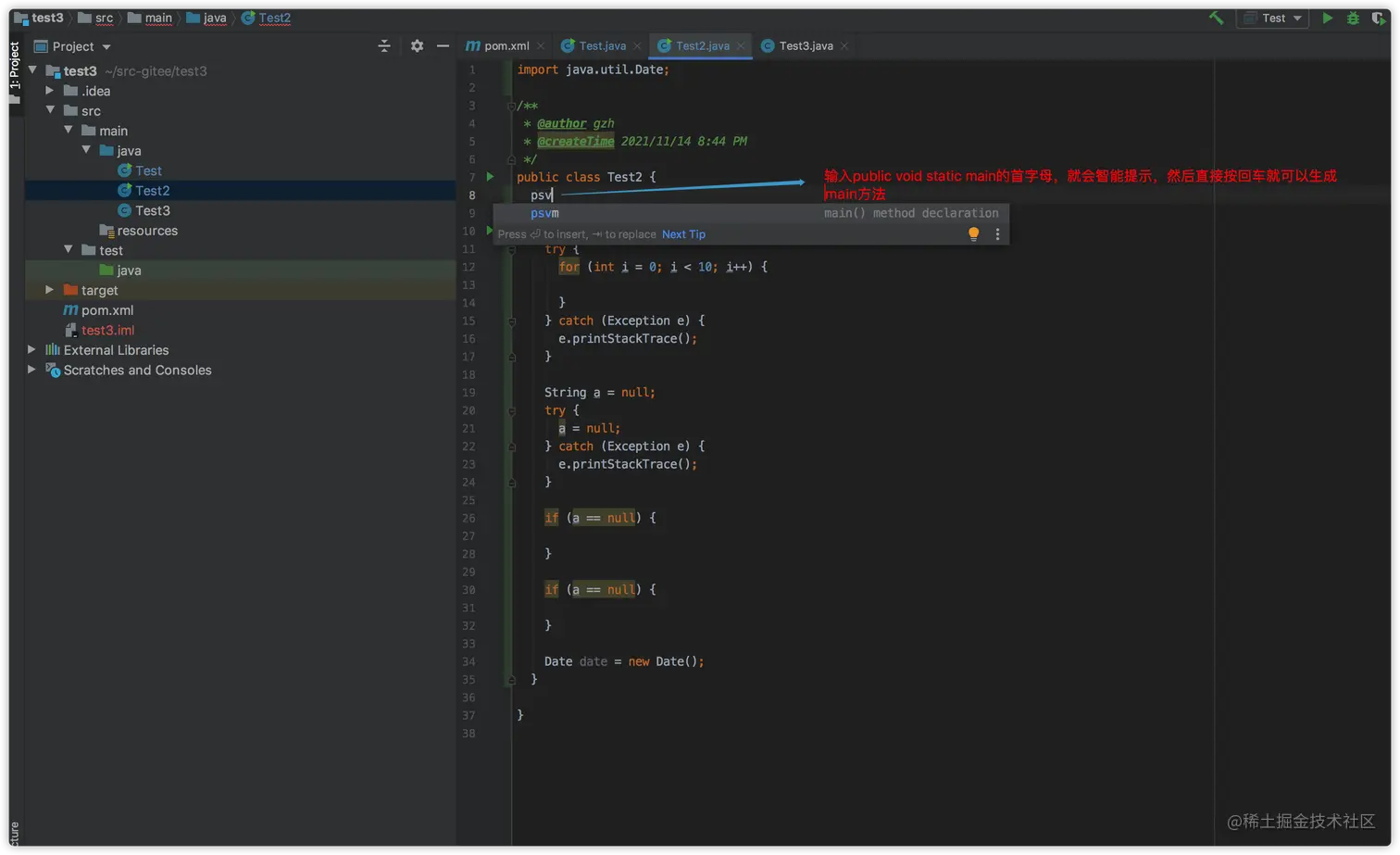Collapse the test folder
The width and height of the screenshot is (1400, 855).
coord(69,250)
